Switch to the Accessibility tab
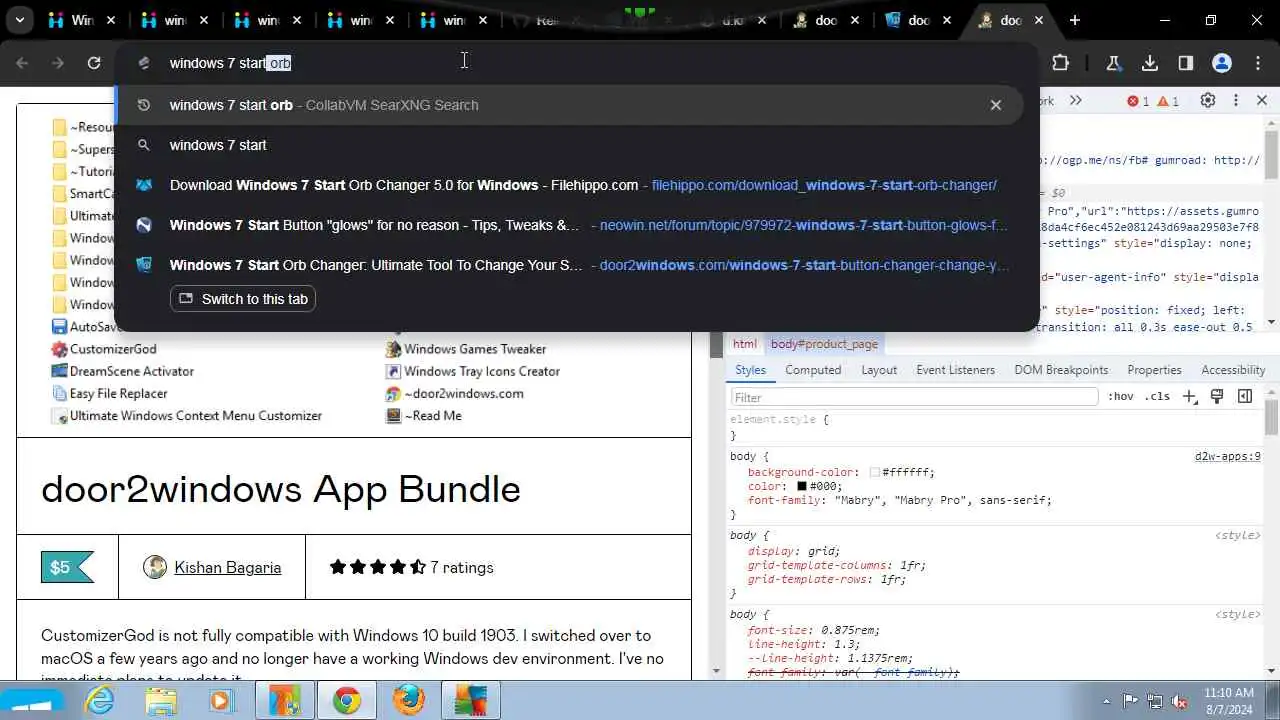 pos(1233,370)
